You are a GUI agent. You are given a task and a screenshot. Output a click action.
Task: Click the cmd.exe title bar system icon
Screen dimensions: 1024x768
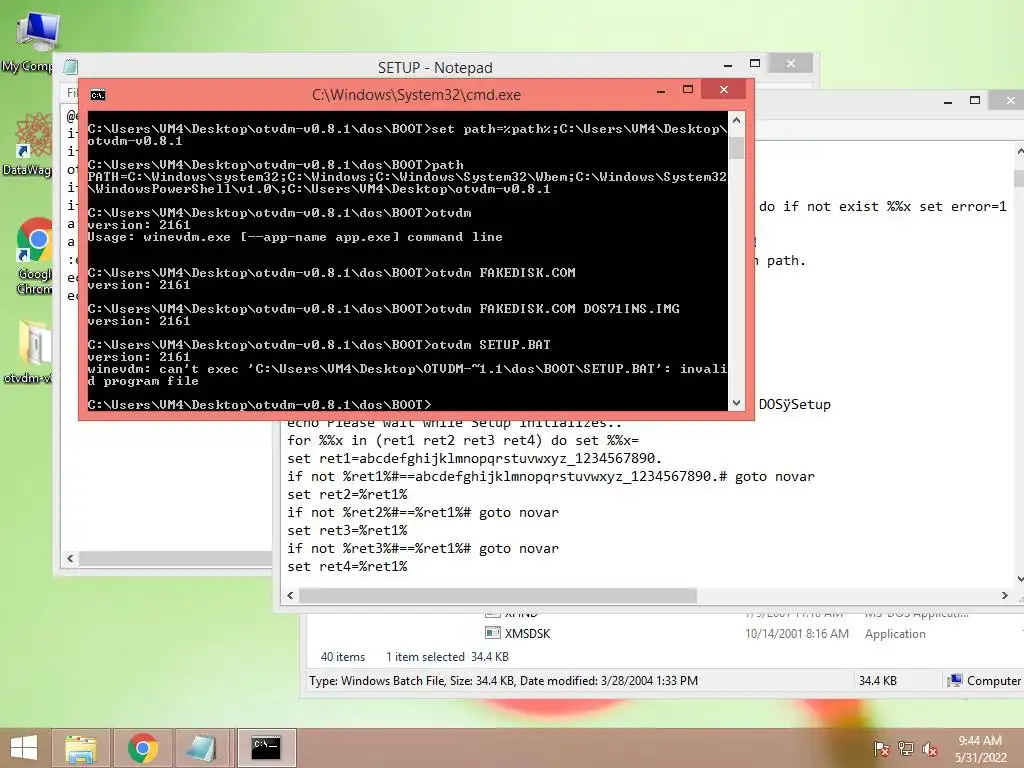click(x=98, y=95)
